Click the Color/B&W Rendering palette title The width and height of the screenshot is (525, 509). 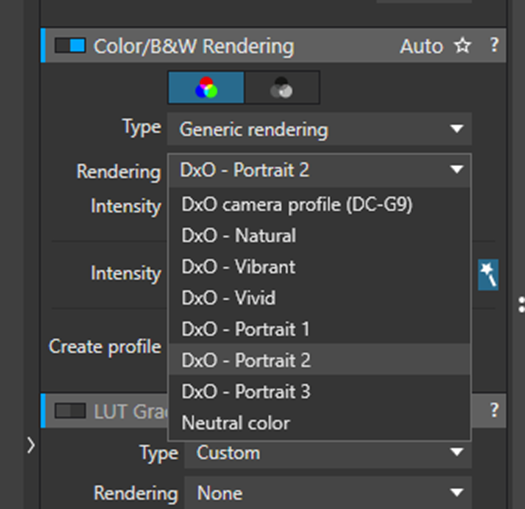click(x=194, y=46)
